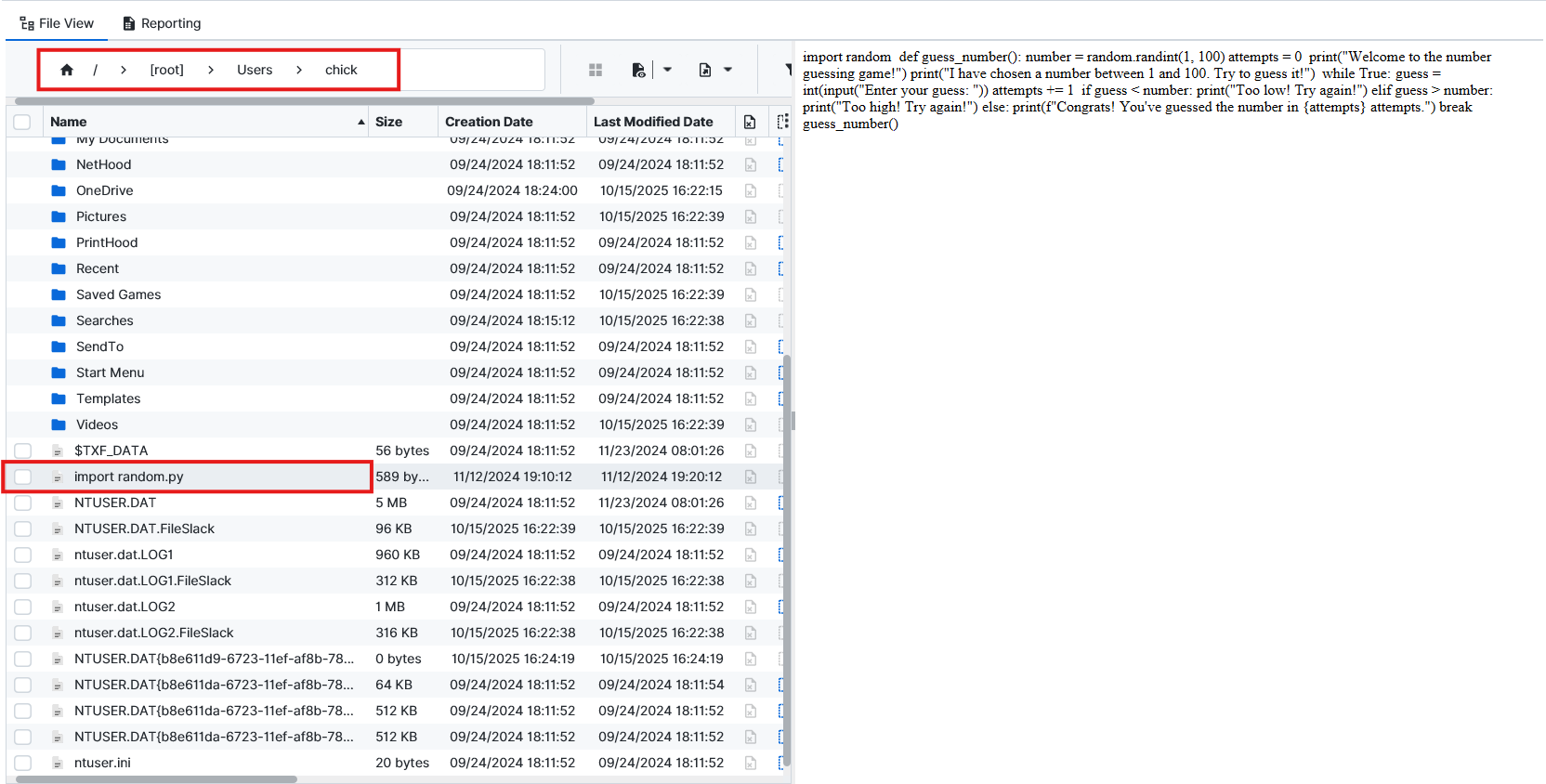Open dropdown arrow beside file preview icon
The image size is (1546, 784).
click(667, 70)
